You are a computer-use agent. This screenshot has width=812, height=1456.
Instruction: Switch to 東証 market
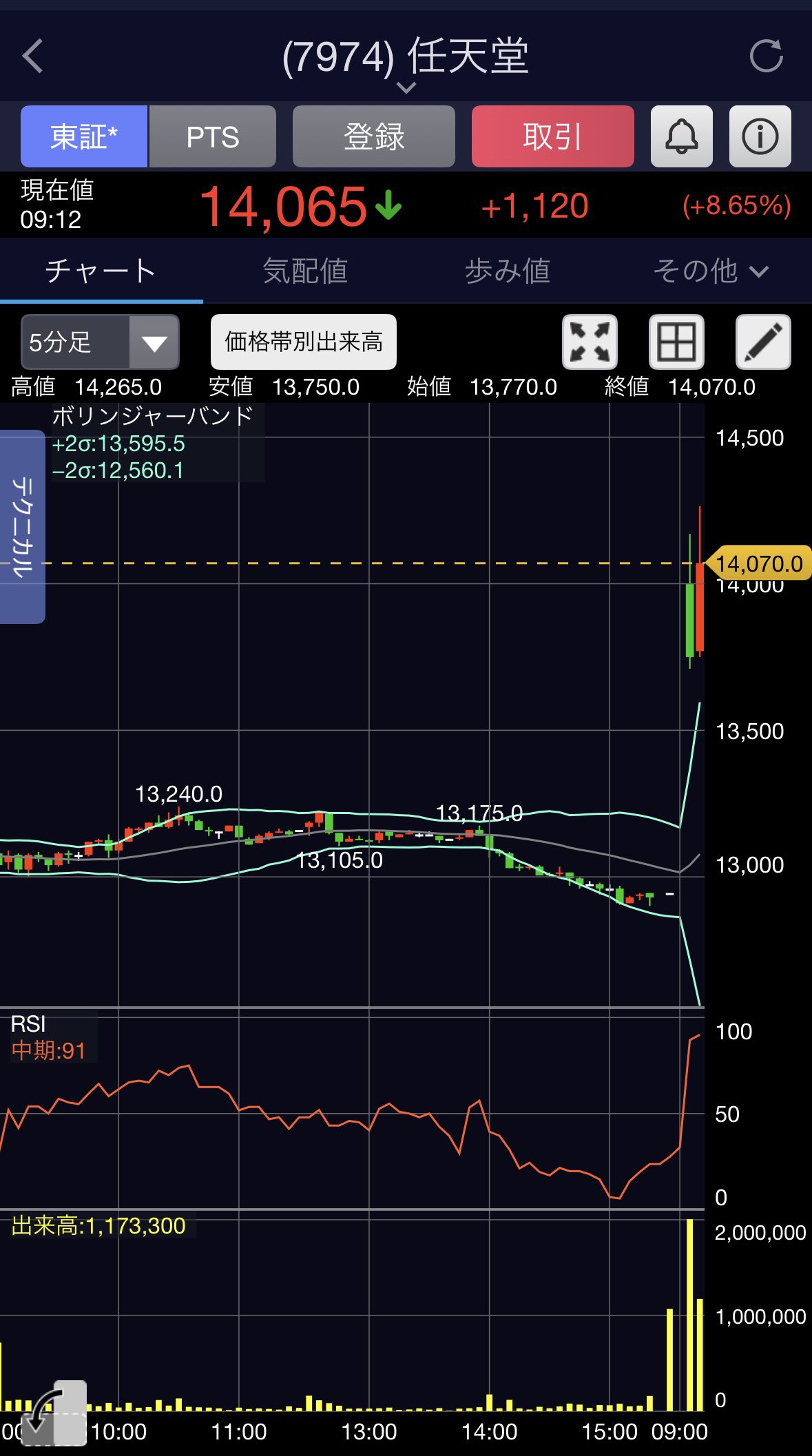click(x=84, y=136)
